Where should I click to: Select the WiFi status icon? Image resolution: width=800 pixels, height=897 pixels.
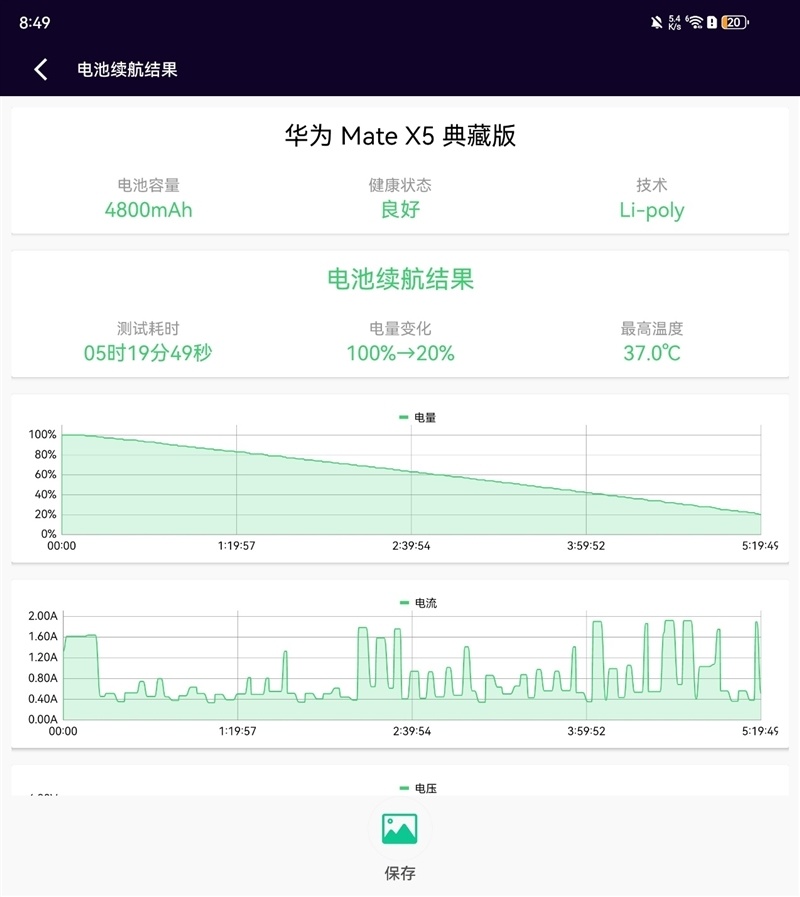[693, 20]
